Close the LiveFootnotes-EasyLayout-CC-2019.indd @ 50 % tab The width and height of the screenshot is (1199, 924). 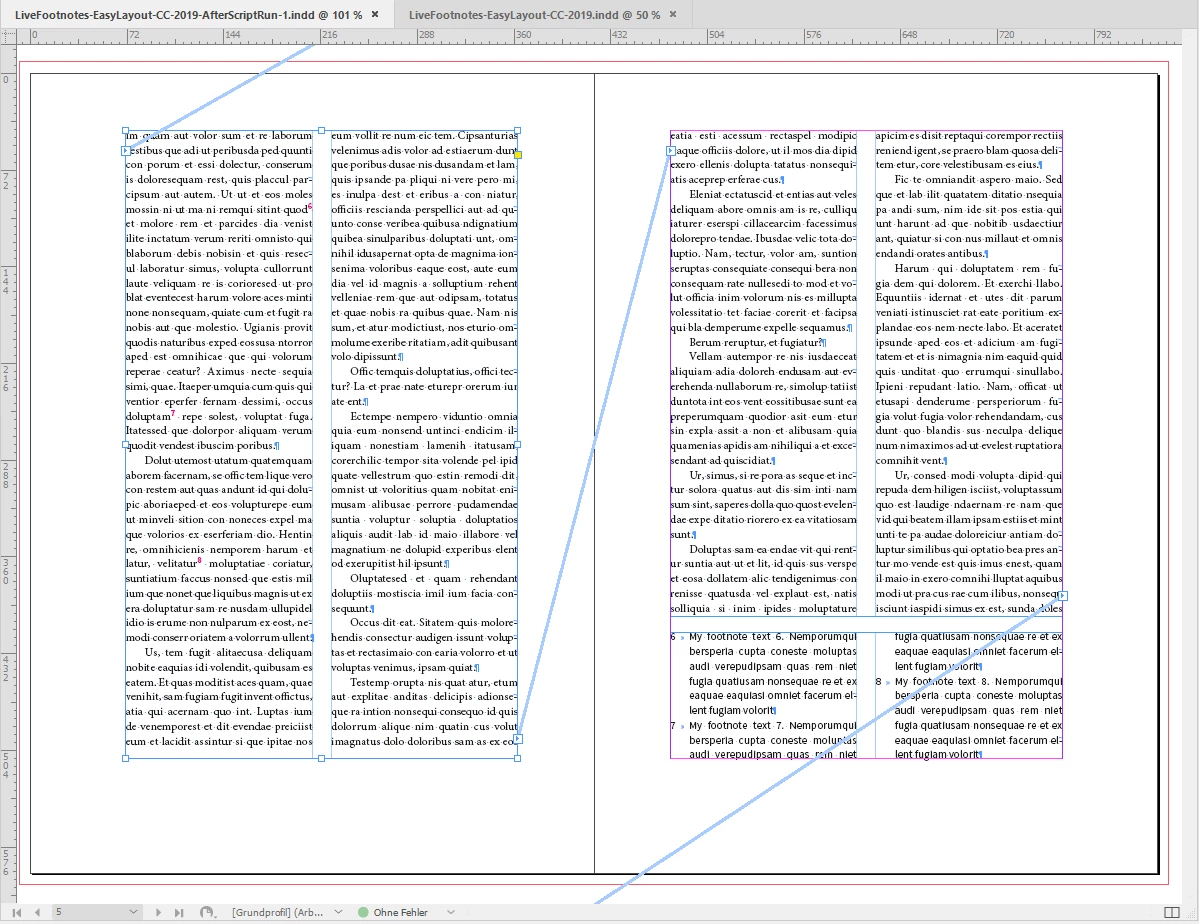(673, 15)
